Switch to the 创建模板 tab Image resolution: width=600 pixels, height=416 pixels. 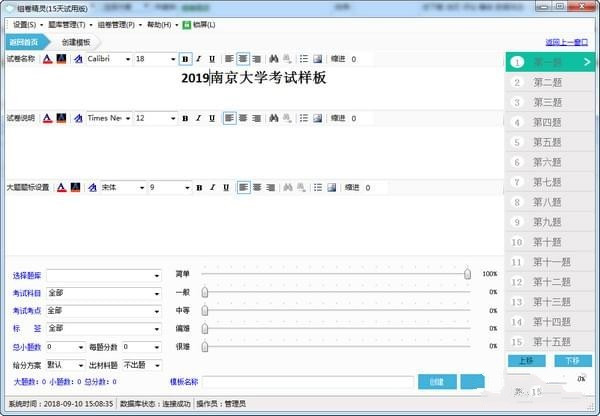tap(76, 42)
